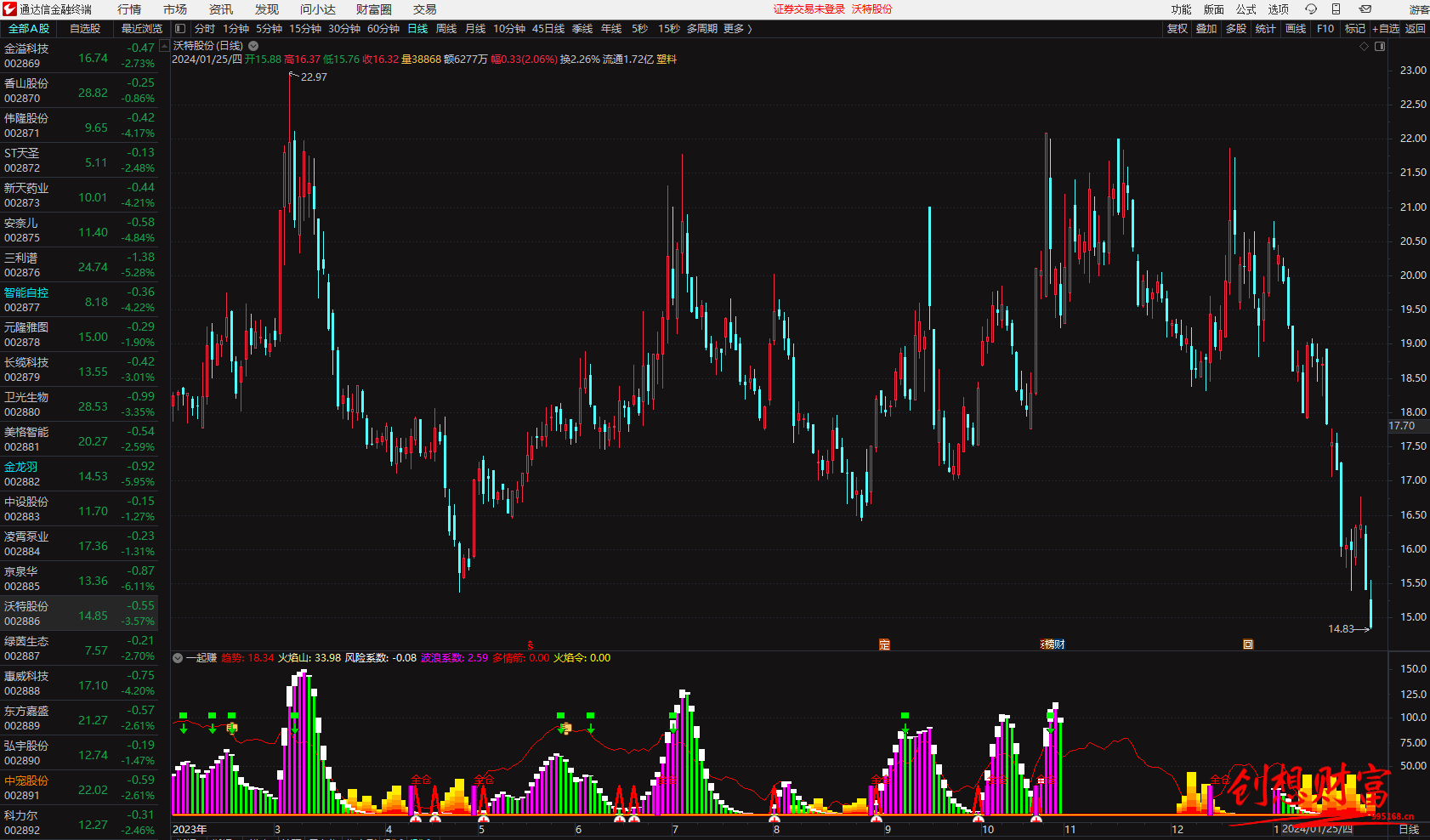The width and height of the screenshot is (1430, 840).
Task: Click the 证券交易未登录 login link
Action: (x=809, y=9)
